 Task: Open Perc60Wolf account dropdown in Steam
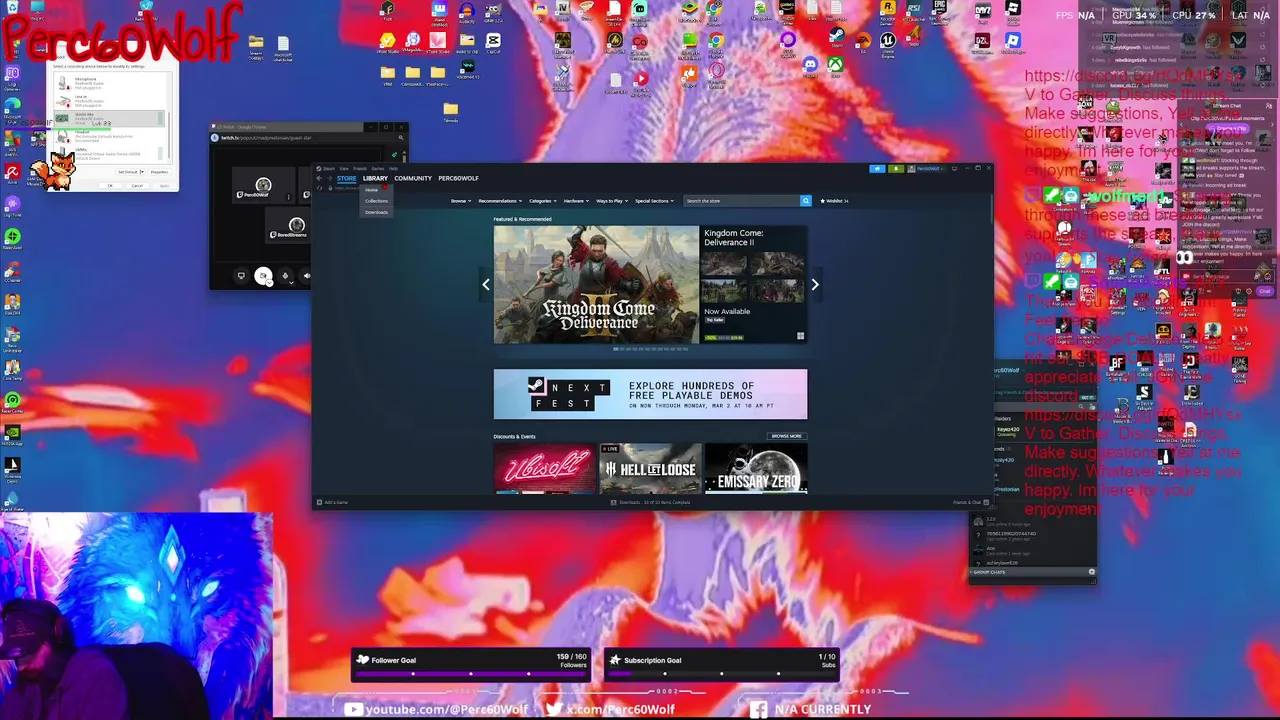[x=926, y=169]
